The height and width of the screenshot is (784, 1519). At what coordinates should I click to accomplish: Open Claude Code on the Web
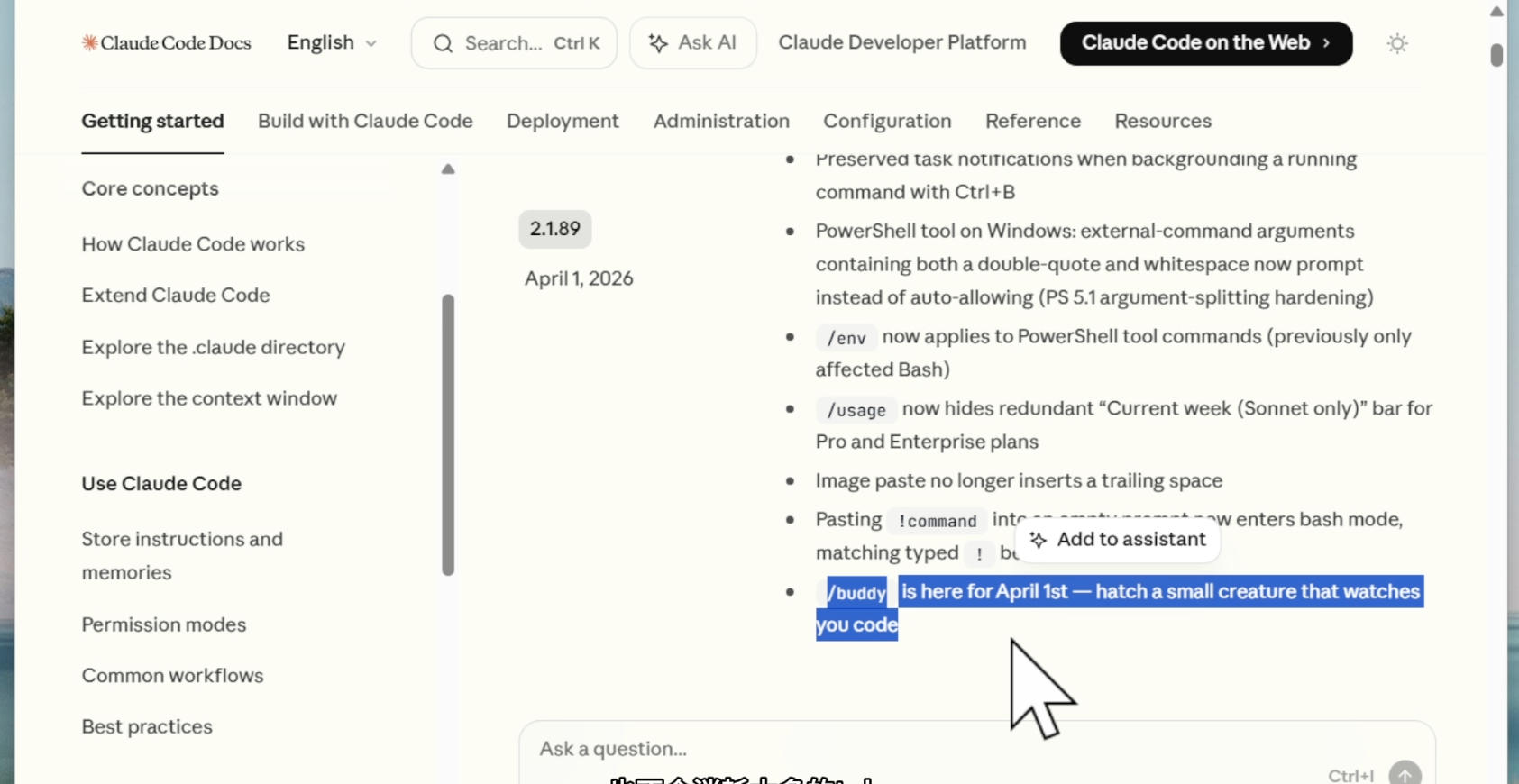pos(1205,43)
